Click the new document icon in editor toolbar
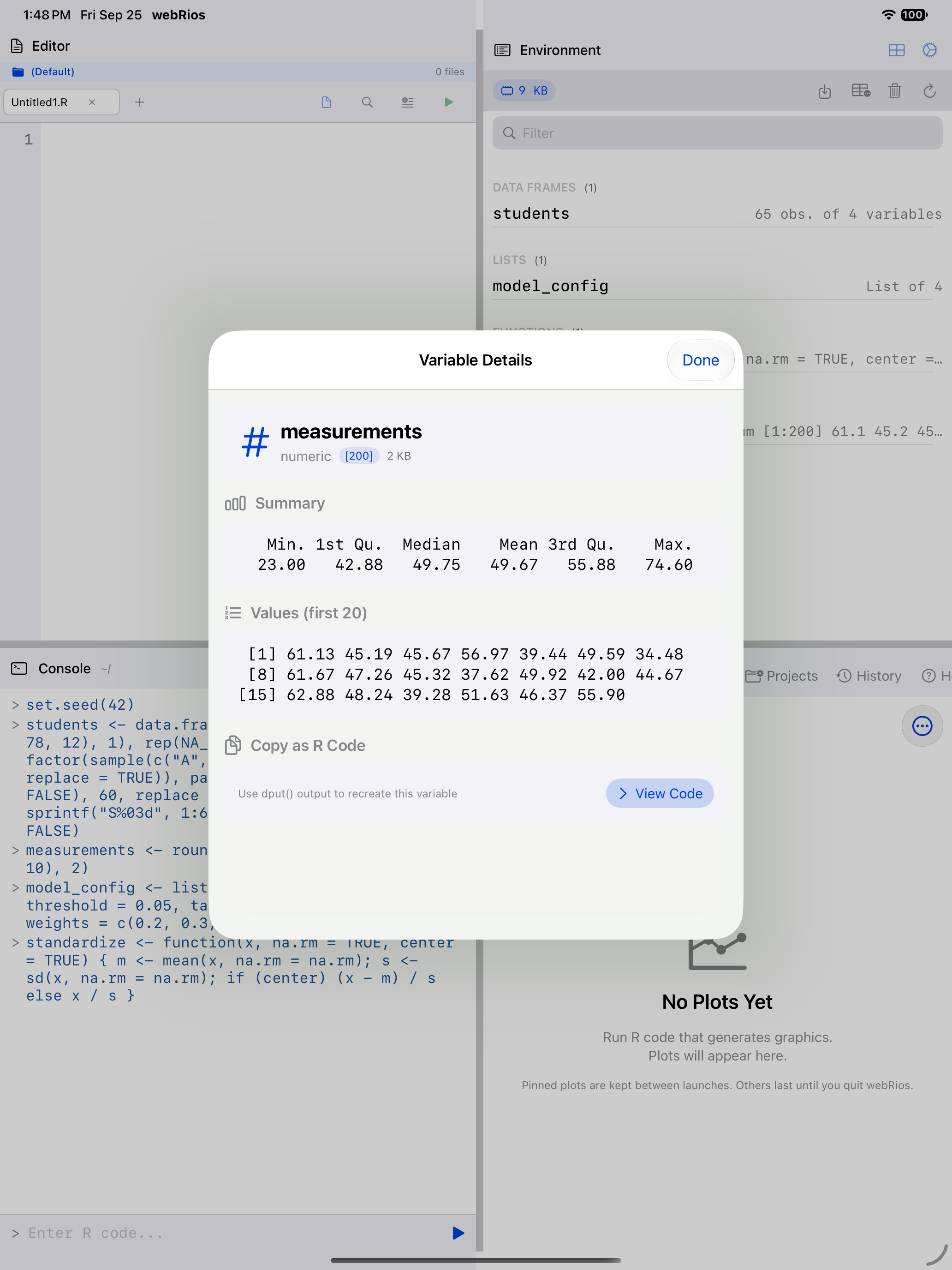This screenshot has width=952, height=1270. [327, 102]
